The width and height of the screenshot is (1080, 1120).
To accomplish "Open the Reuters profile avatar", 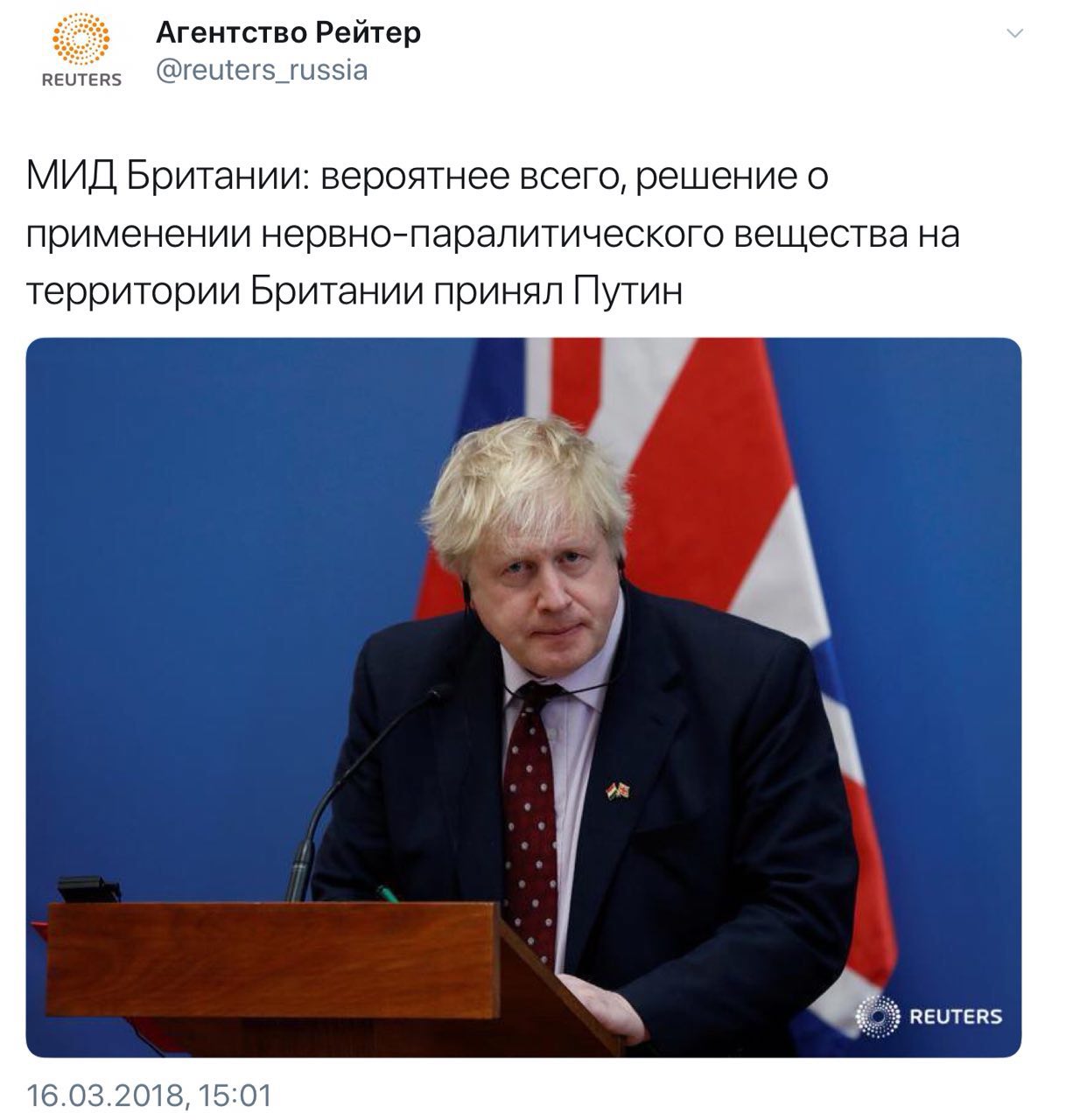I will (81, 52).
